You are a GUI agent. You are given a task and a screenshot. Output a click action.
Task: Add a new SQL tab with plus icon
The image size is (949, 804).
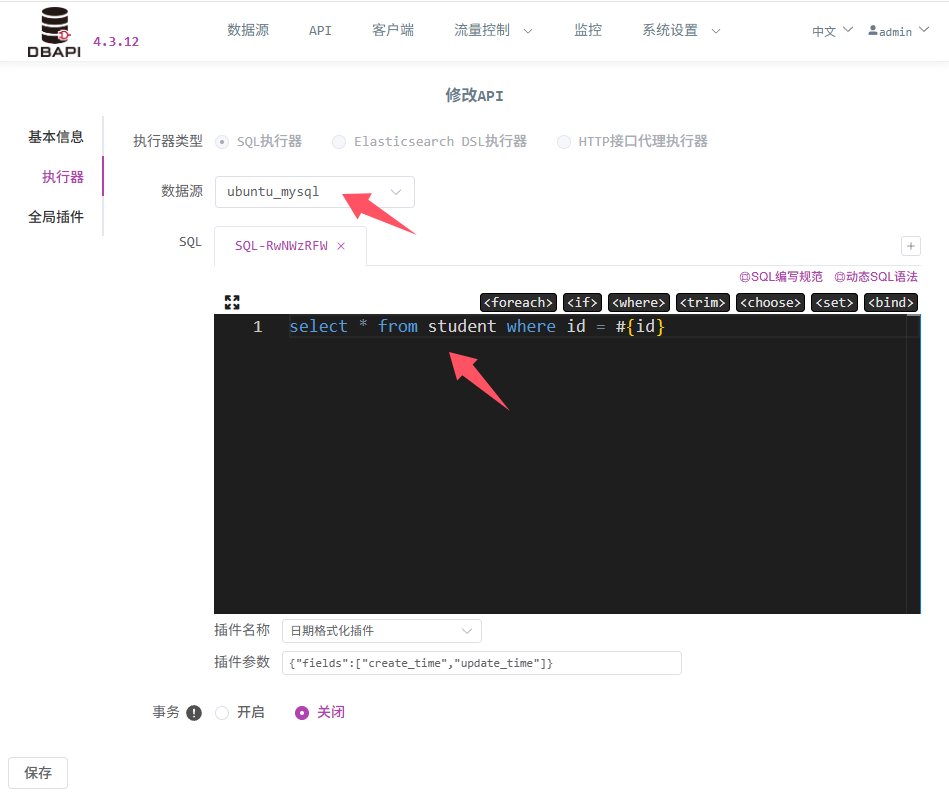pos(910,246)
